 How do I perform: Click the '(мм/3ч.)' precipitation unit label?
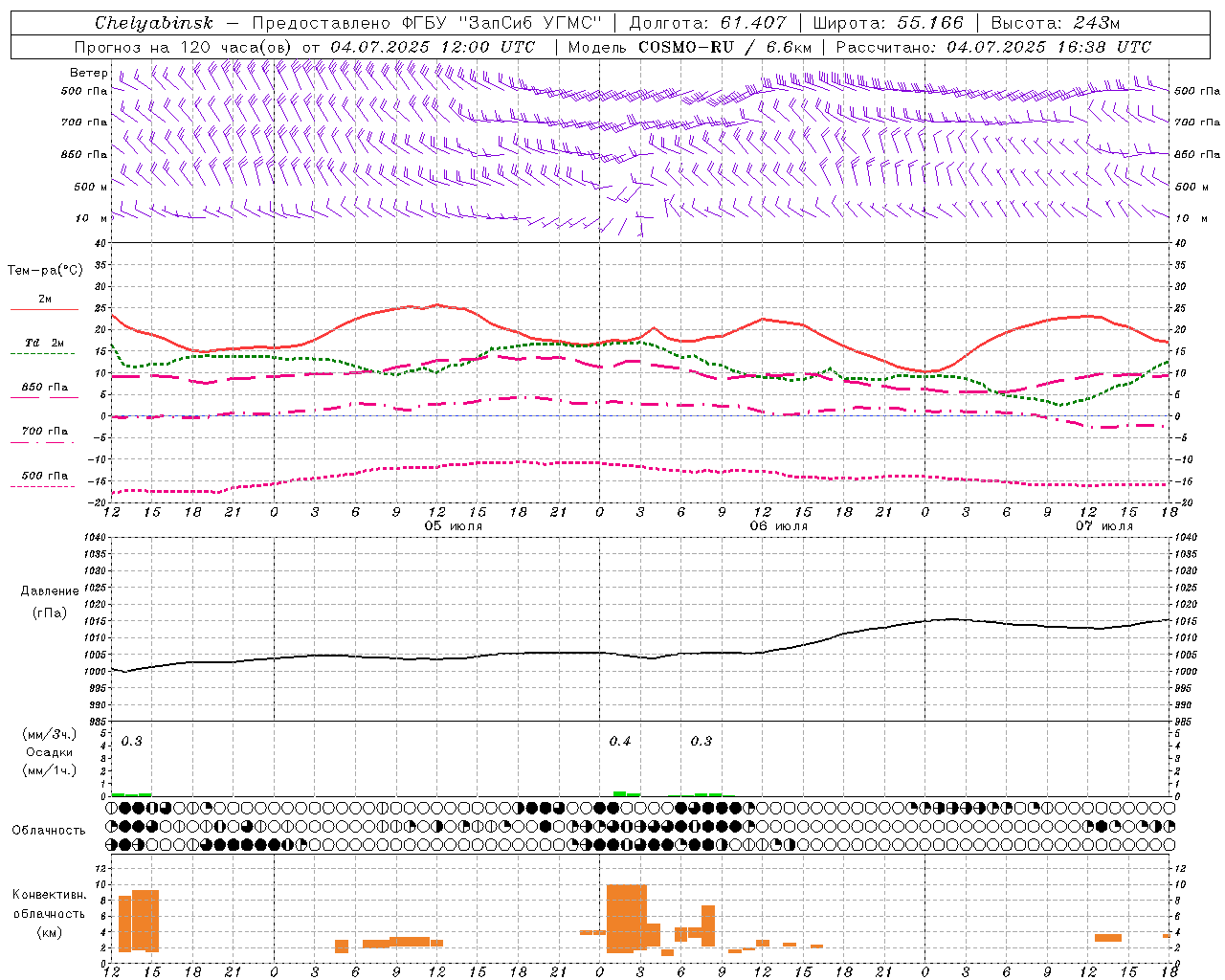click(x=50, y=735)
